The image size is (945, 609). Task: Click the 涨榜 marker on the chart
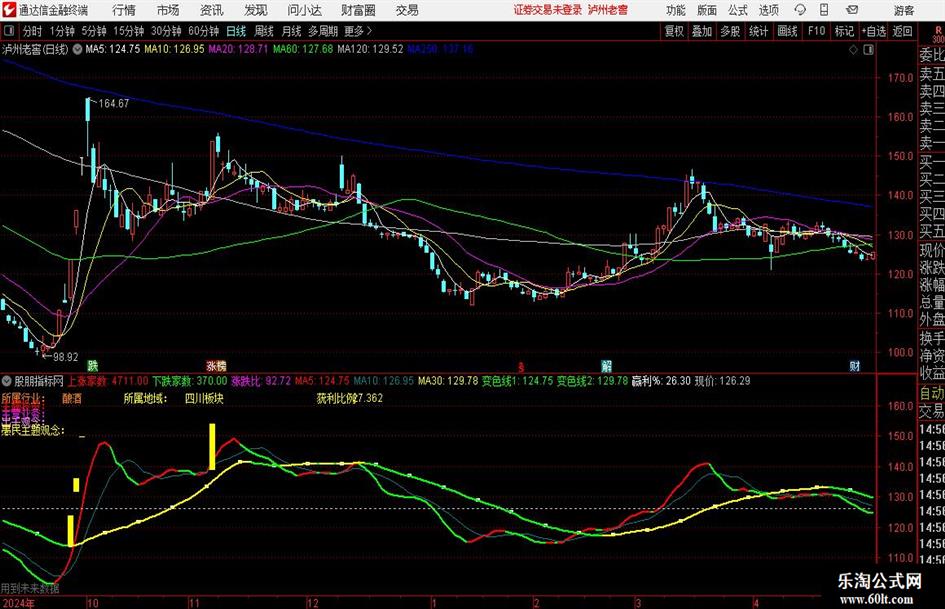pos(216,365)
